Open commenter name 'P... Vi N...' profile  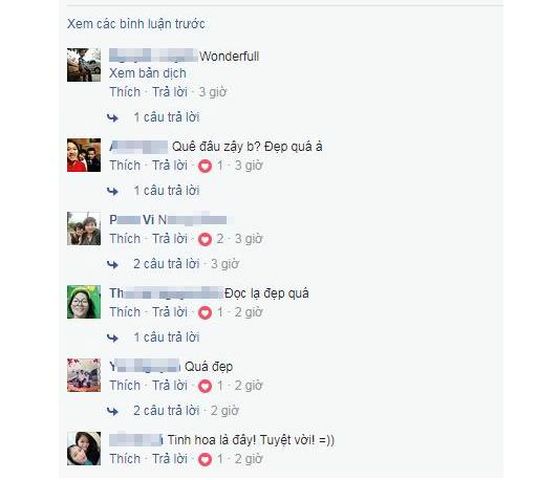tap(168, 219)
